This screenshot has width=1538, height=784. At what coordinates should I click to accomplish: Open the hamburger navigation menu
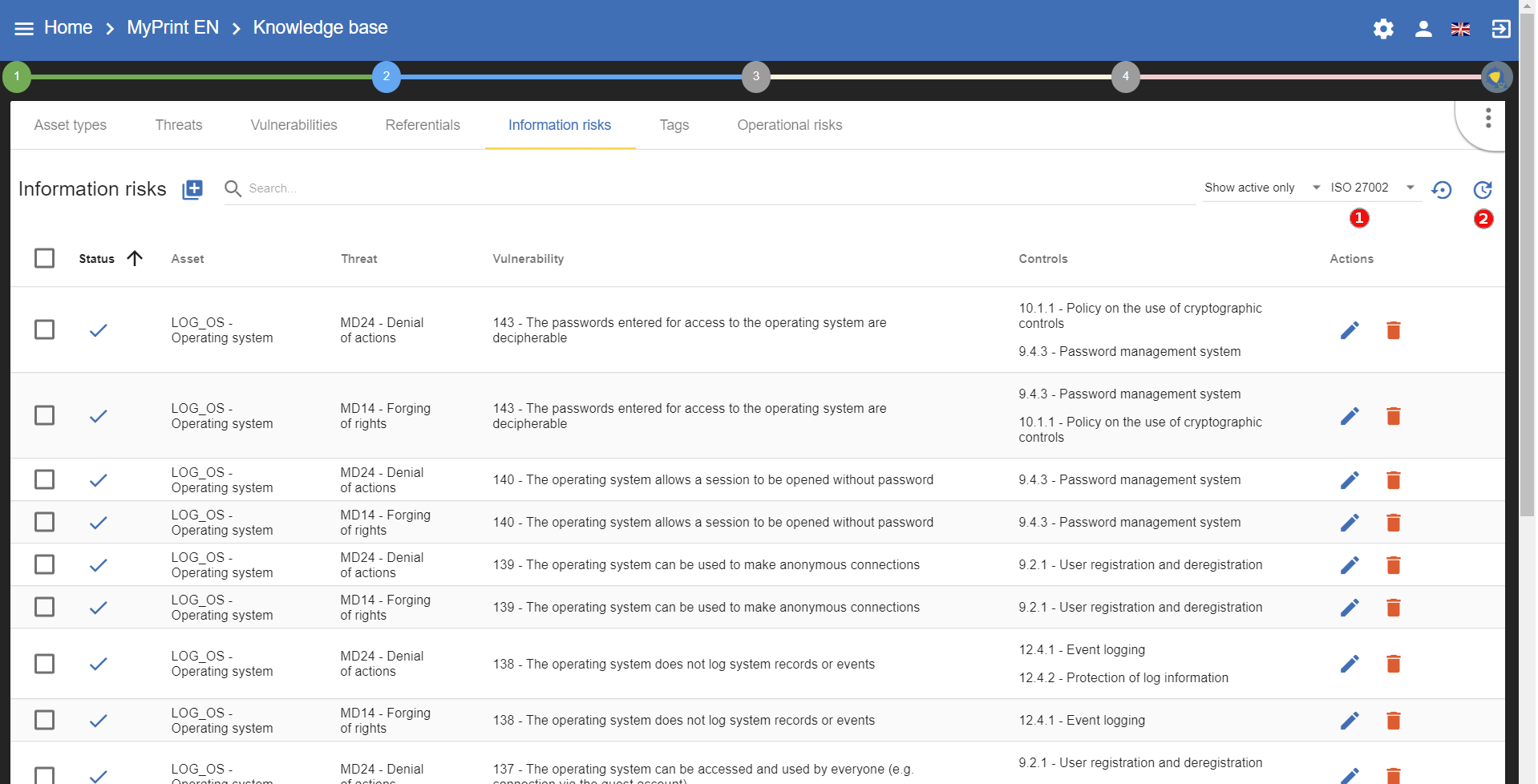pyautogui.click(x=24, y=29)
